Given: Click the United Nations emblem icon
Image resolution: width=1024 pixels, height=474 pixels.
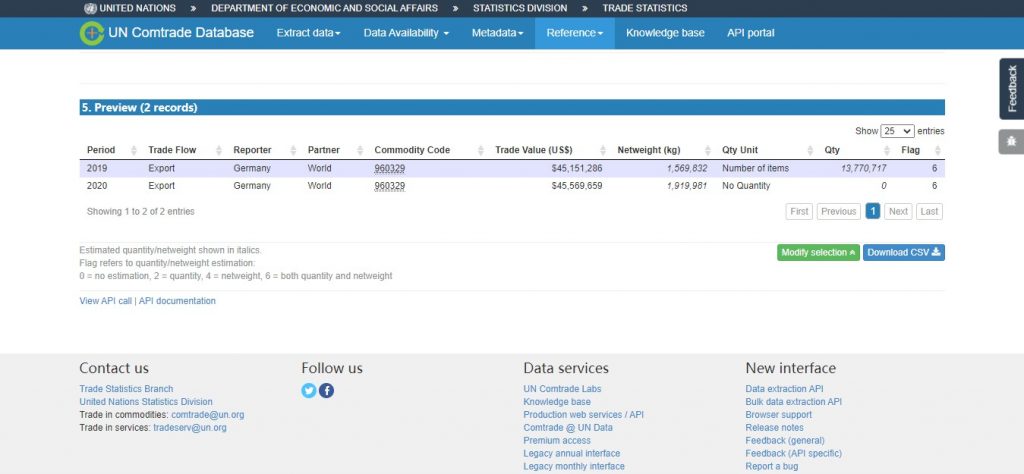Looking at the screenshot, I should (90, 8).
